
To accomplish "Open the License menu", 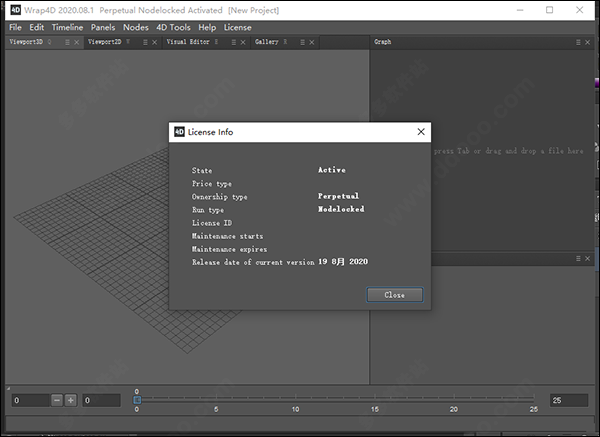I will (x=238, y=28).
